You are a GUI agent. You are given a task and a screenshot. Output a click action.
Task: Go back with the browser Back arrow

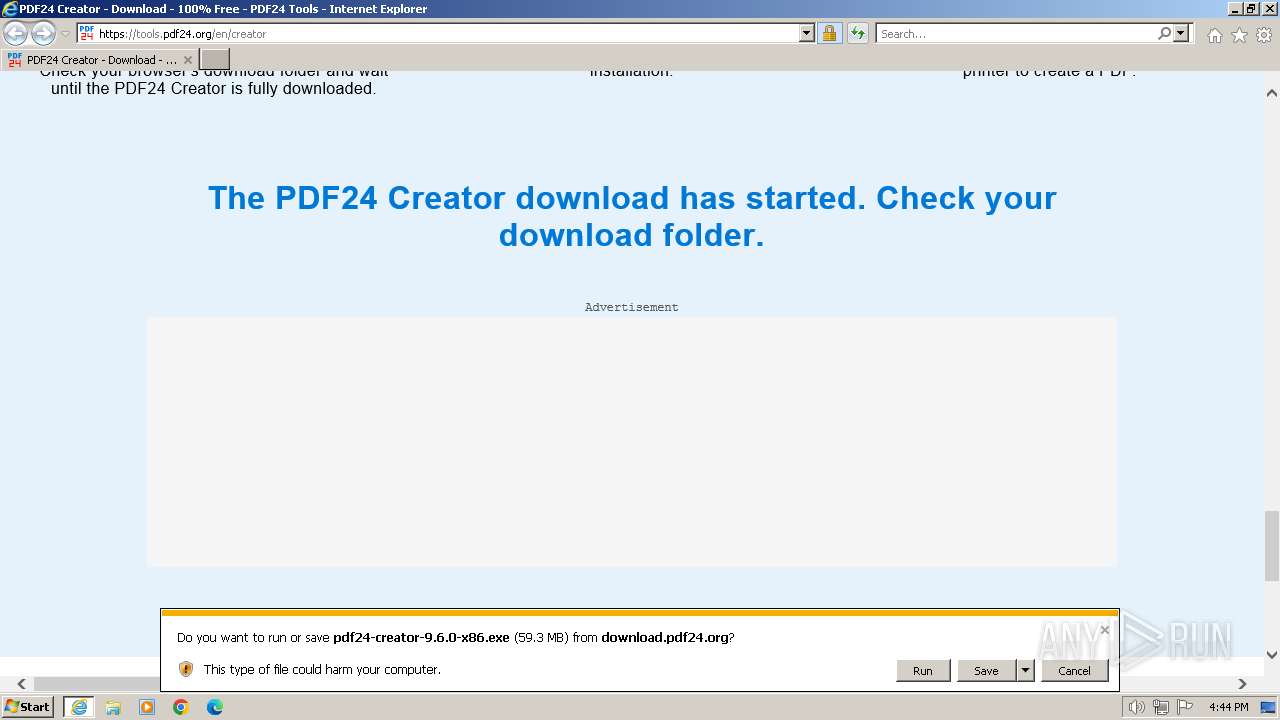(15, 34)
